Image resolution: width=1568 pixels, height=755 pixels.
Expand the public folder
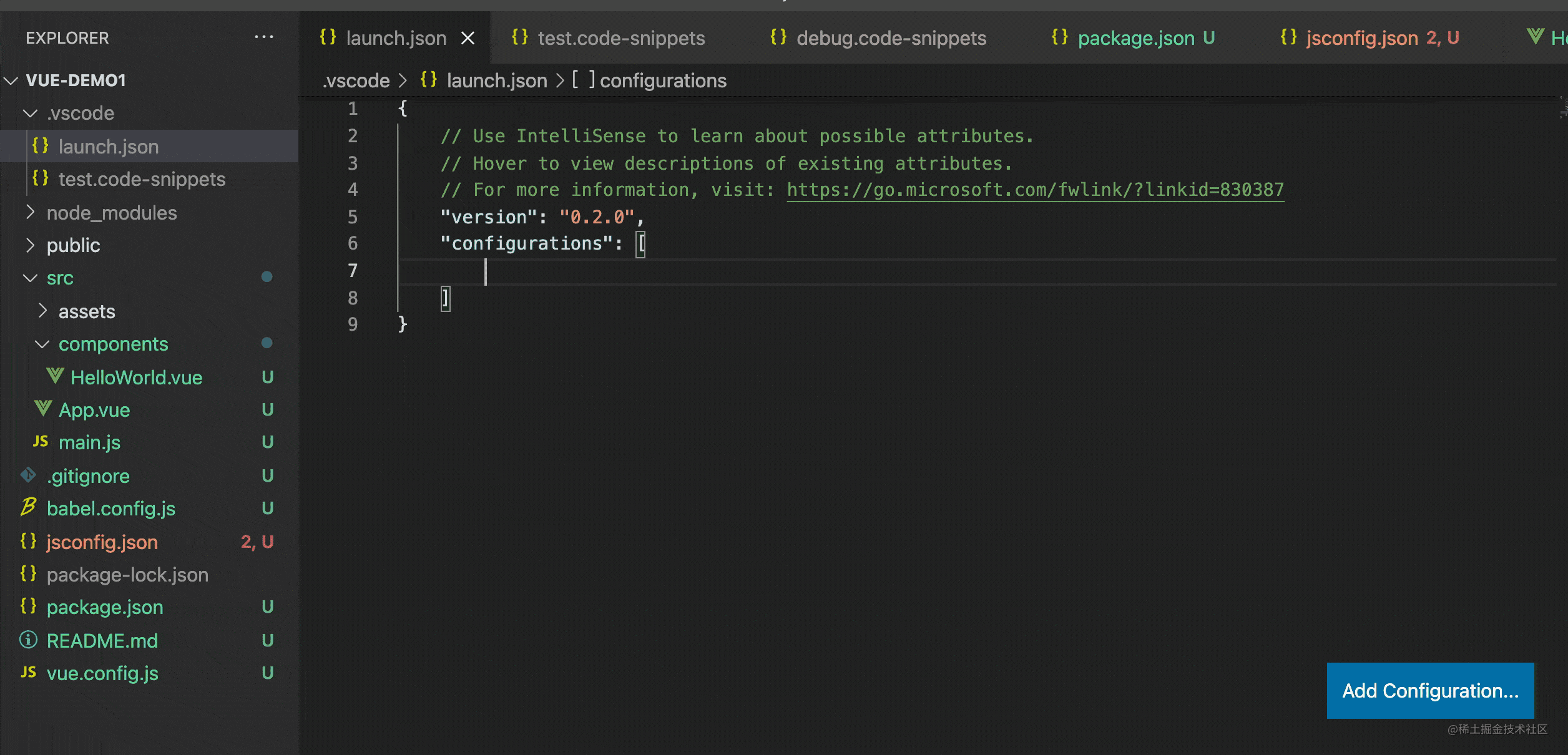click(30, 245)
